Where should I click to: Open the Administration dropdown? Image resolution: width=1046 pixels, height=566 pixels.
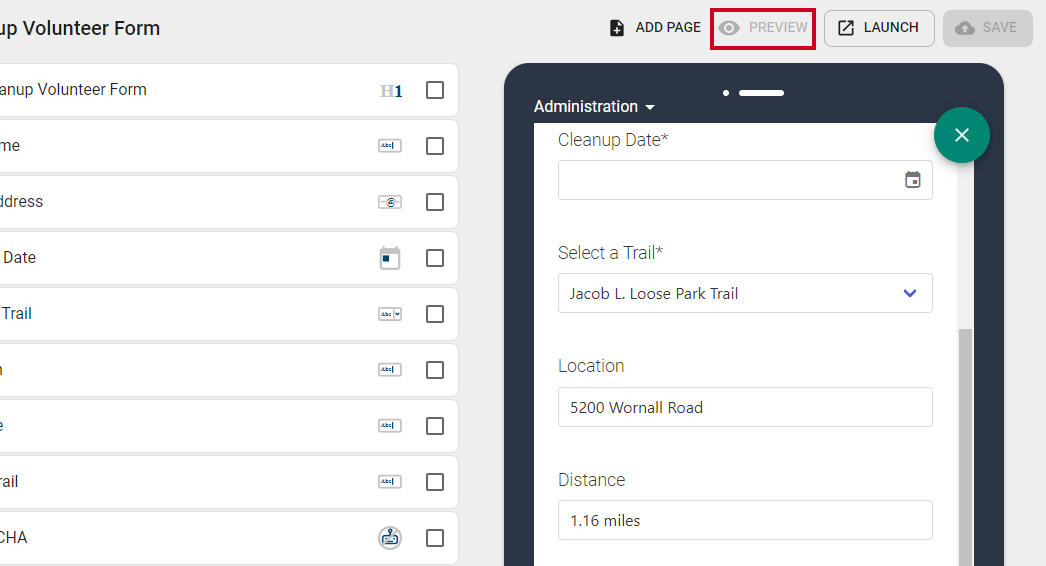594,107
